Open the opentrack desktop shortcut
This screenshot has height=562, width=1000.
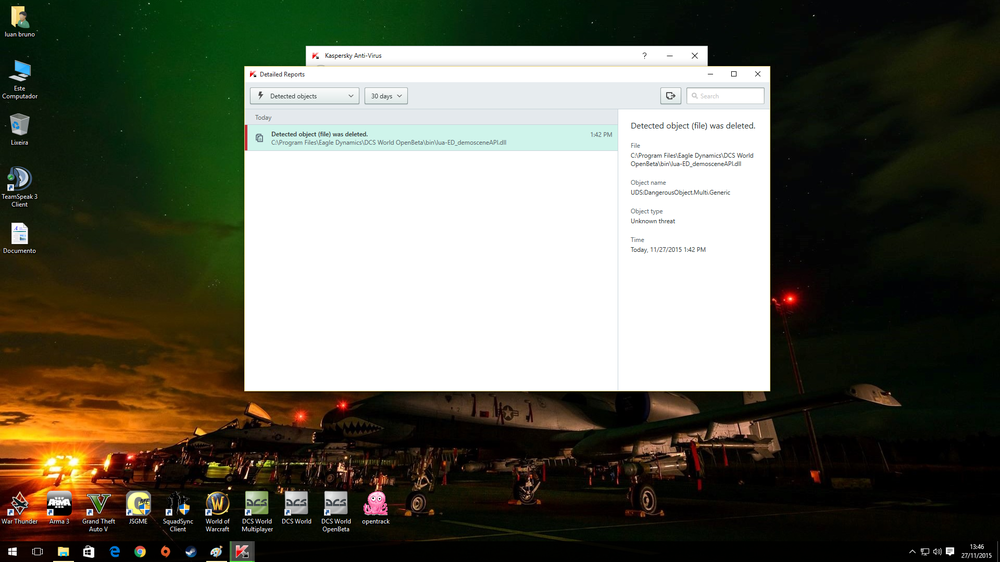tap(376, 504)
